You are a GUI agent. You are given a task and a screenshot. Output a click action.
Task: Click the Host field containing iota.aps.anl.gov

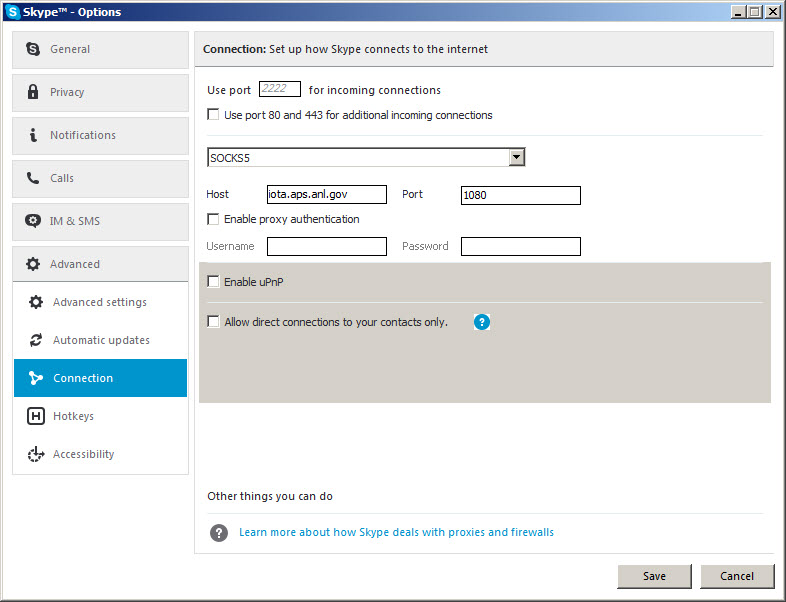327,194
